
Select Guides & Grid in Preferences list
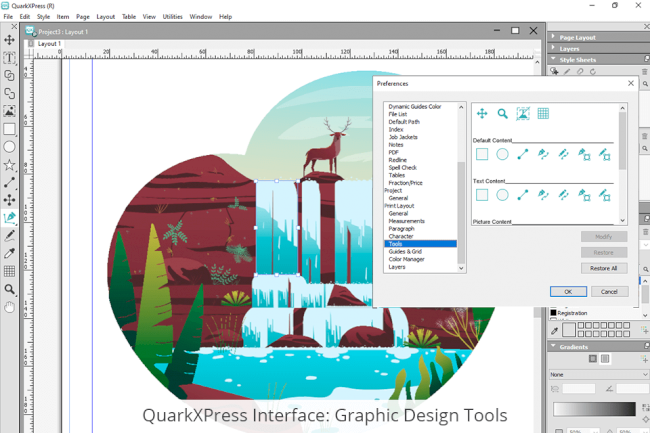[x=405, y=252]
